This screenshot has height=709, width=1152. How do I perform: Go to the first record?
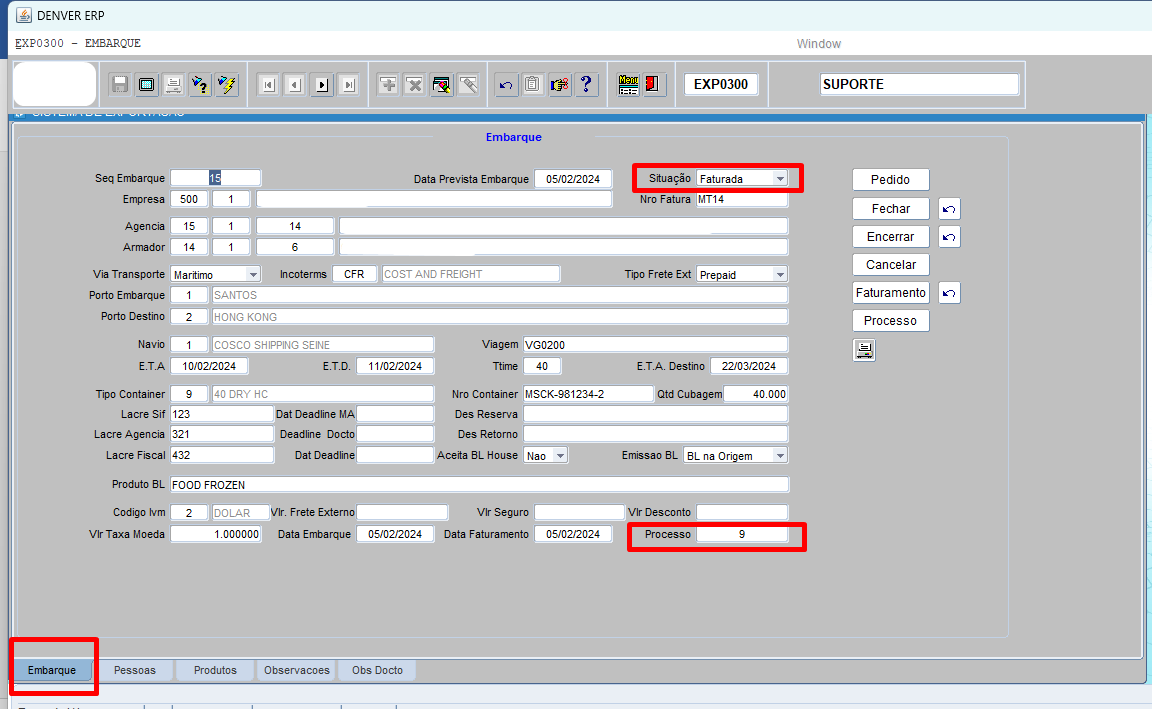(268, 85)
